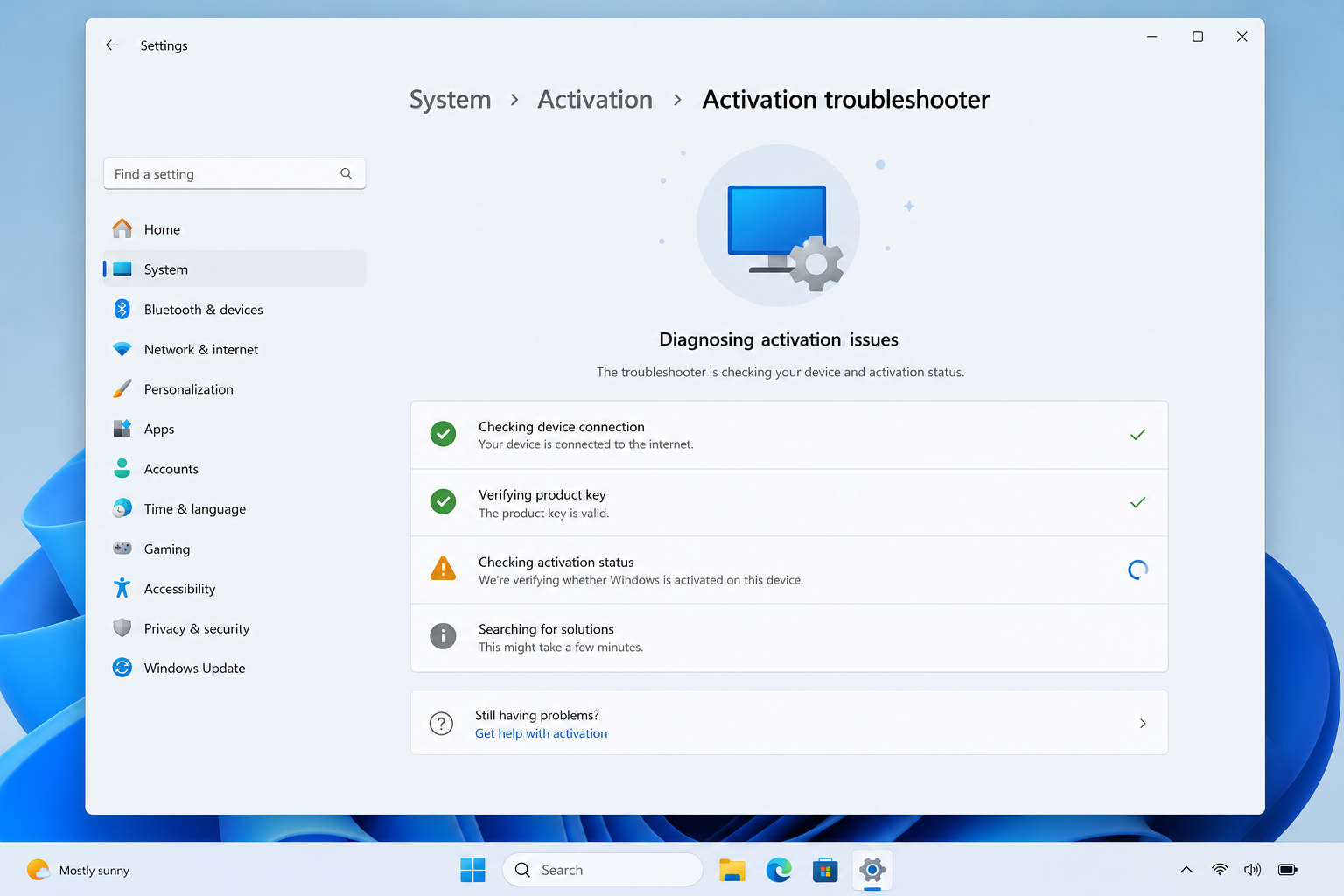Click the green check badge for Verifying product key
This screenshot has height=896, width=1344.
tap(444, 501)
